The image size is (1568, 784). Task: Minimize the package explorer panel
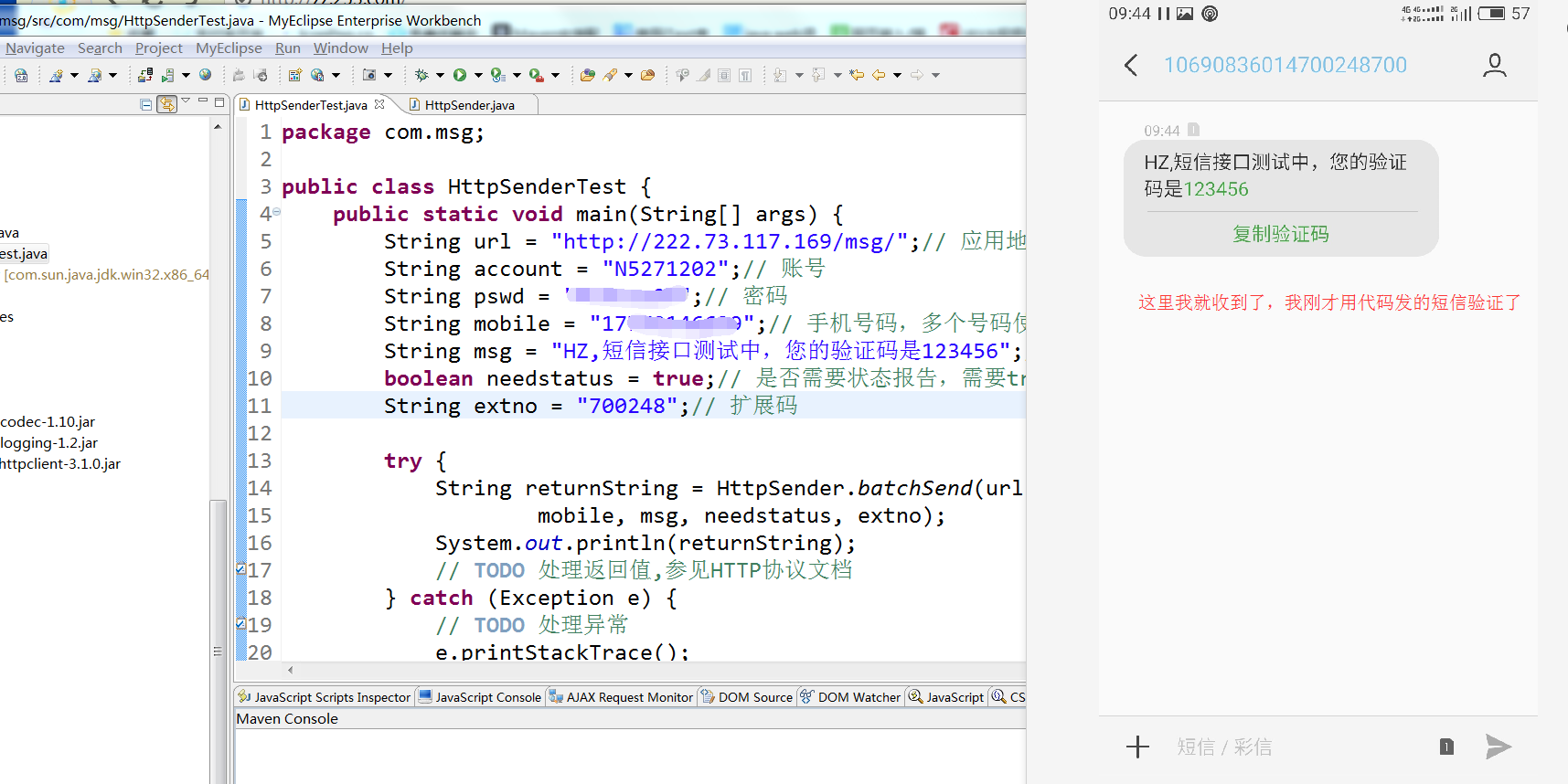coord(203,101)
